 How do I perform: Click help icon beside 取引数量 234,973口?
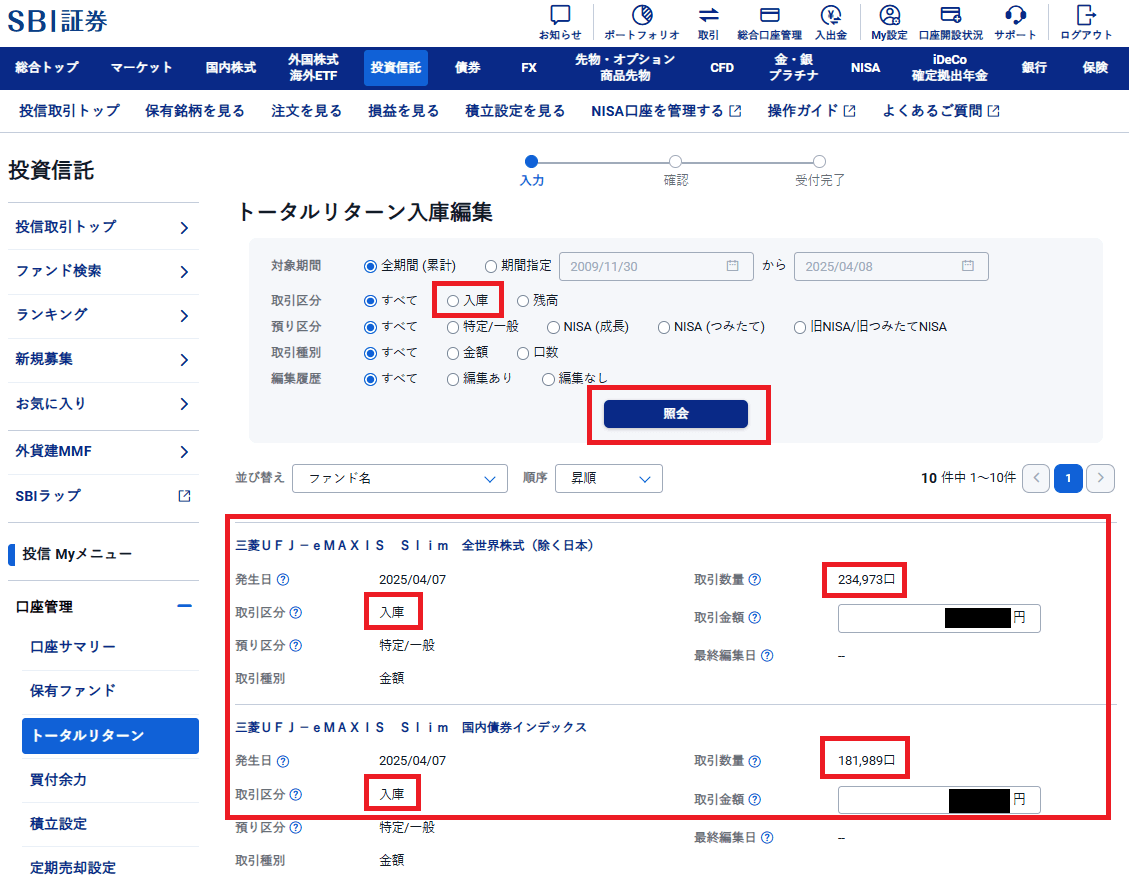[755, 580]
